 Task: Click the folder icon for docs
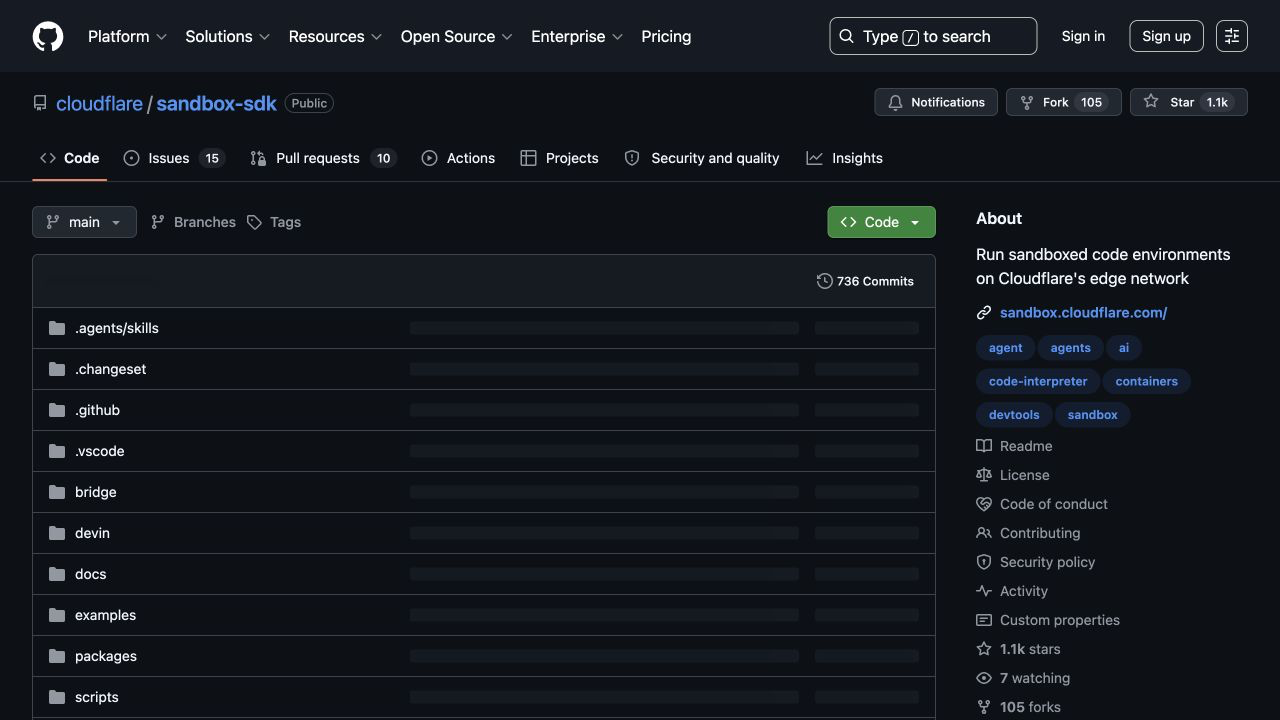tap(57, 574)
